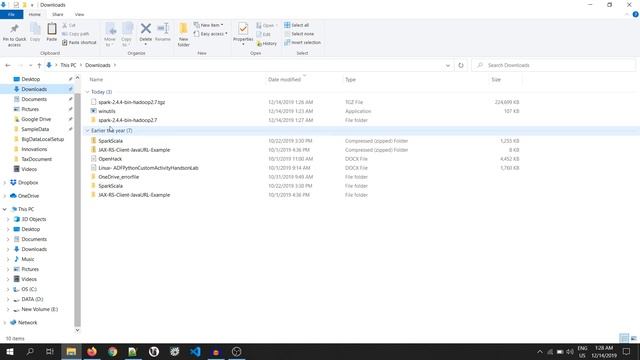The height and width of the screenshot is (360, 640).
Task: Expand OneDrive in navigation pane
Action: [x=5, y=196]
